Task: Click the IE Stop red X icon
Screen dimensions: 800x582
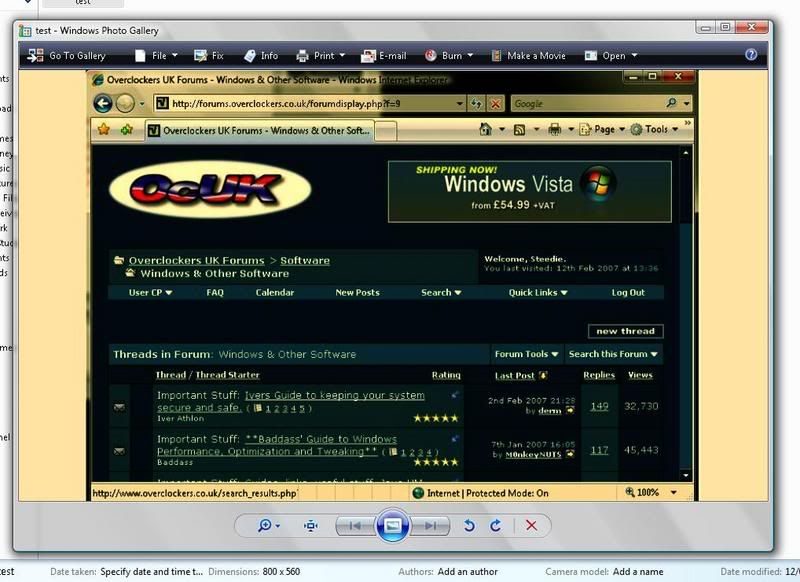Action: coord(495,104)
